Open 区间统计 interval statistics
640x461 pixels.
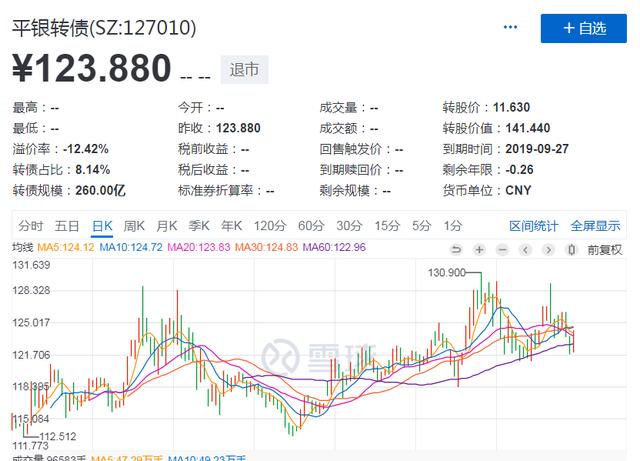pos(533,226)
